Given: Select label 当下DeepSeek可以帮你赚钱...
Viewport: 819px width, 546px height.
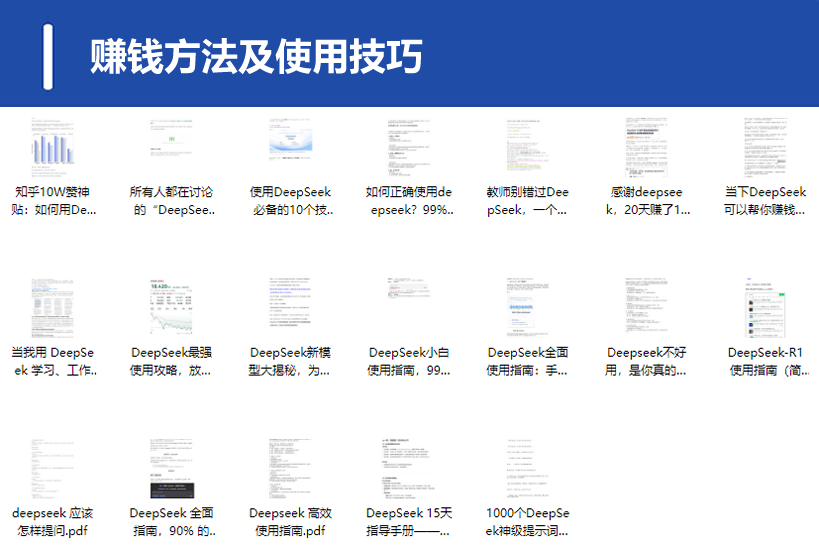Looking at the screenshot, I should pos(766,201).
